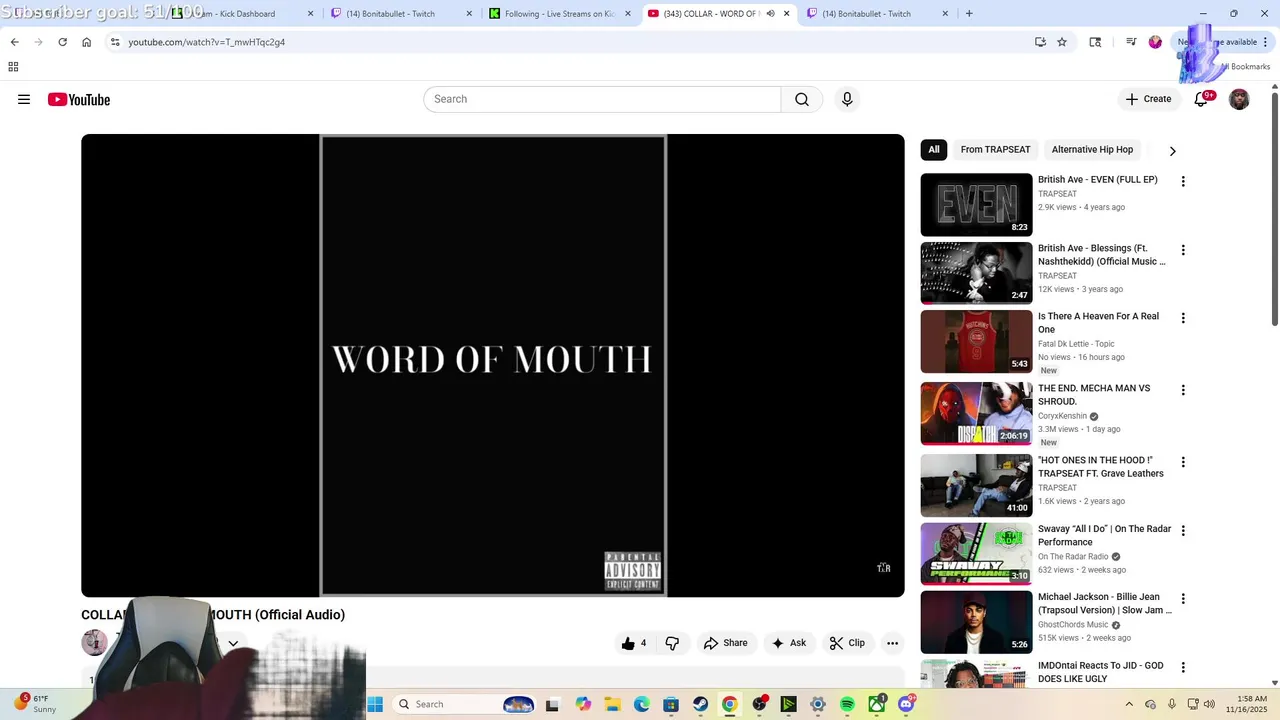
Task: Switch to the Kick Dashboard tab
Action: coord(244,14)
